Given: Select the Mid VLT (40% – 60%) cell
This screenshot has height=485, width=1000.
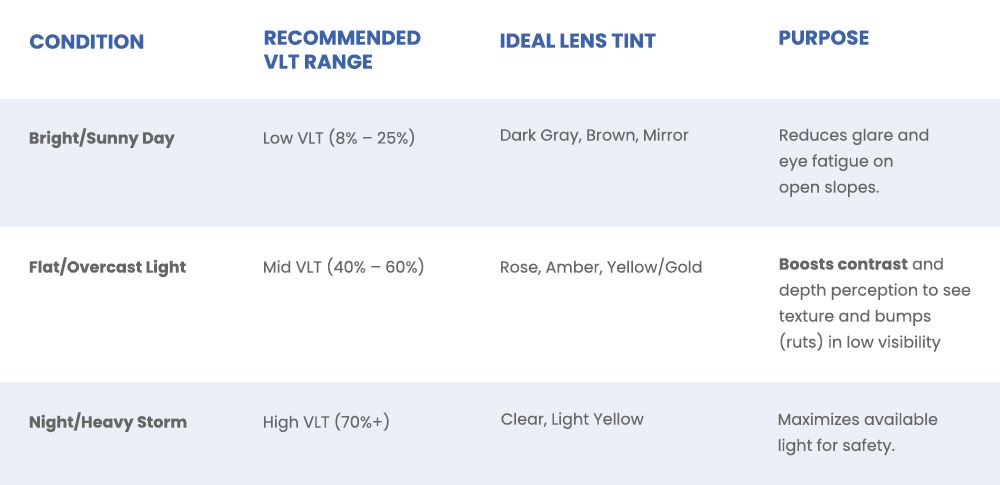Looking at the screenshot, I should (343, 267).
